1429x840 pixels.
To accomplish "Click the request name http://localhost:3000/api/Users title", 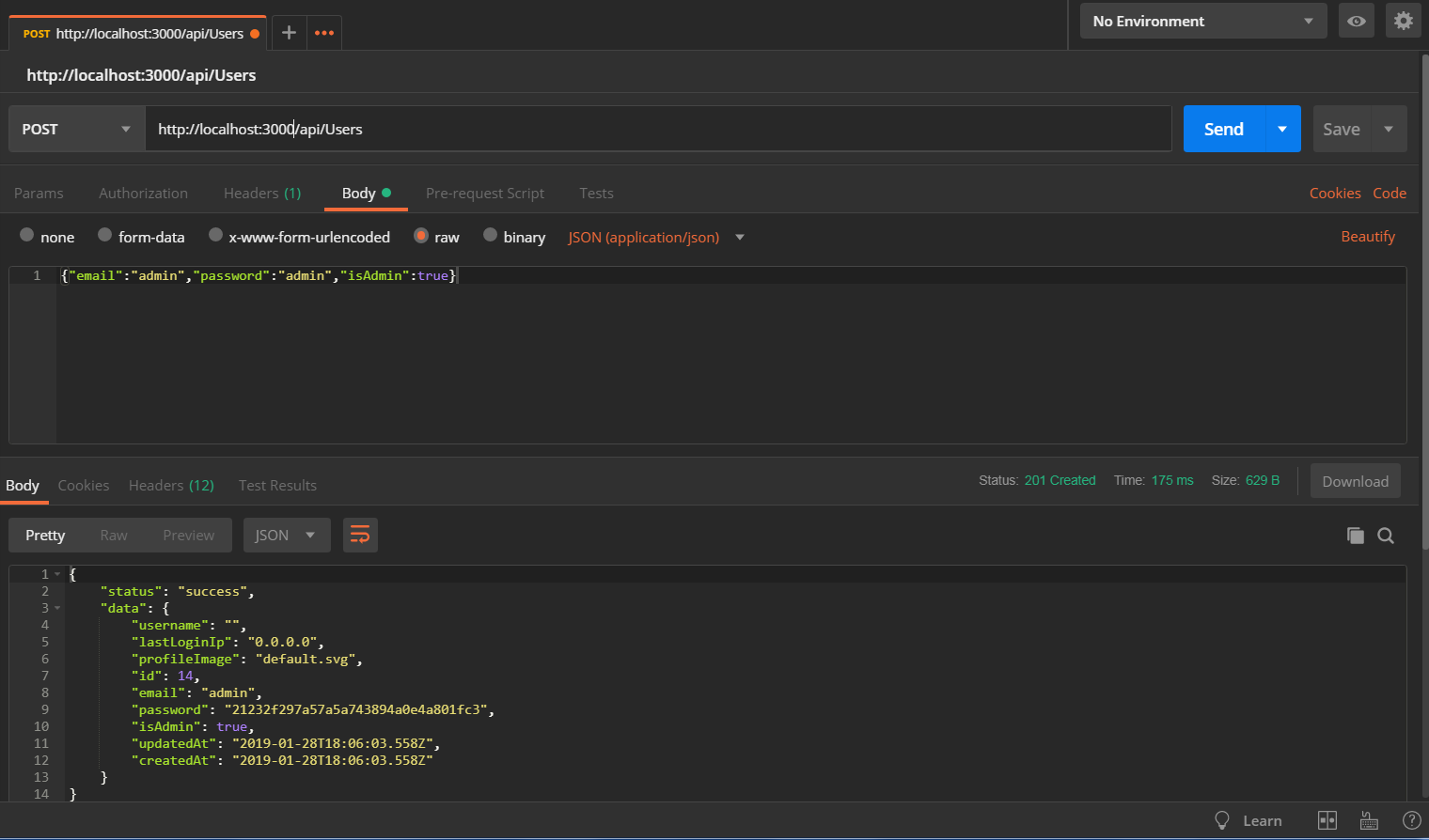I will tap(141, 75).
